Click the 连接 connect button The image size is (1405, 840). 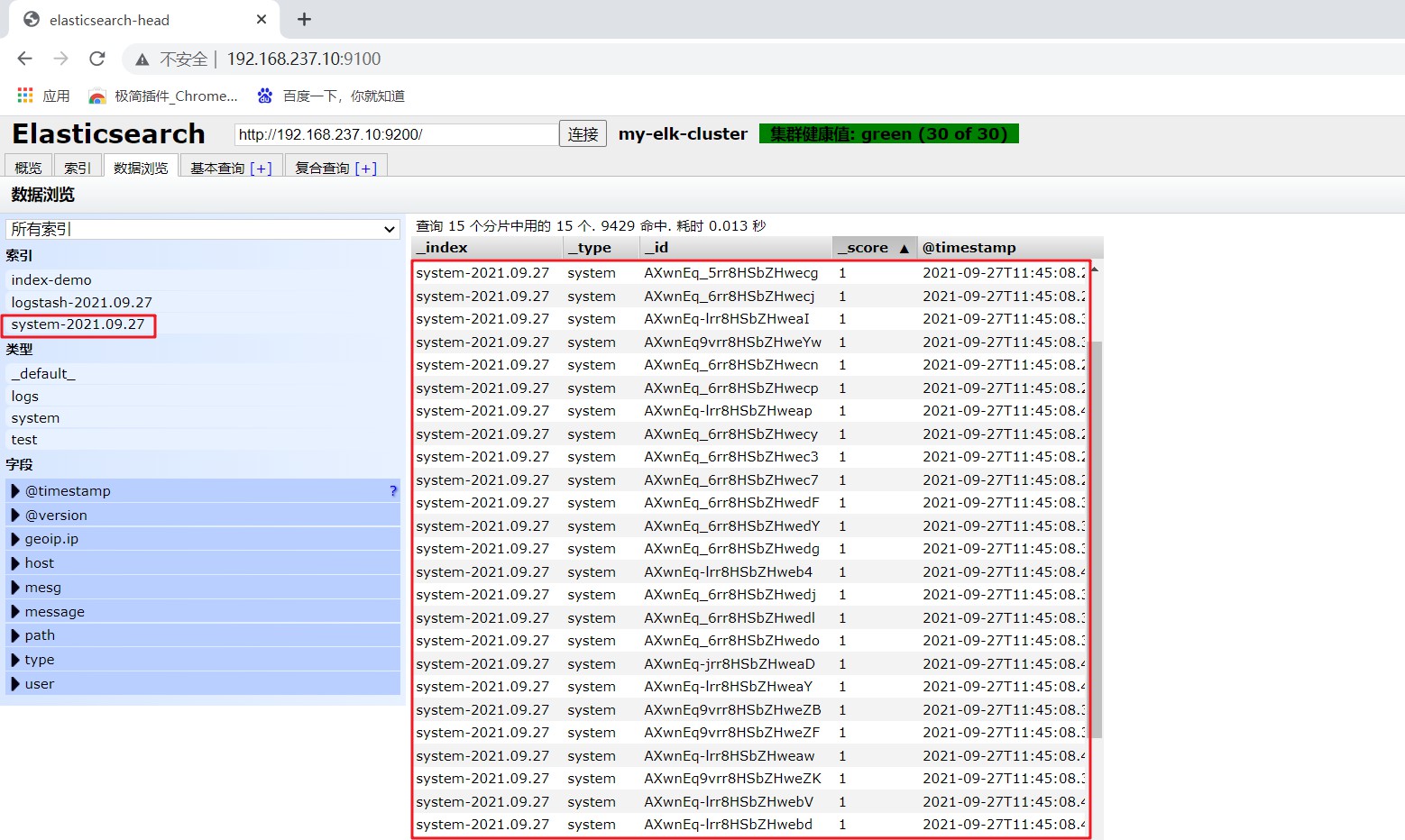pyautogui.click(x=583, y=134)
